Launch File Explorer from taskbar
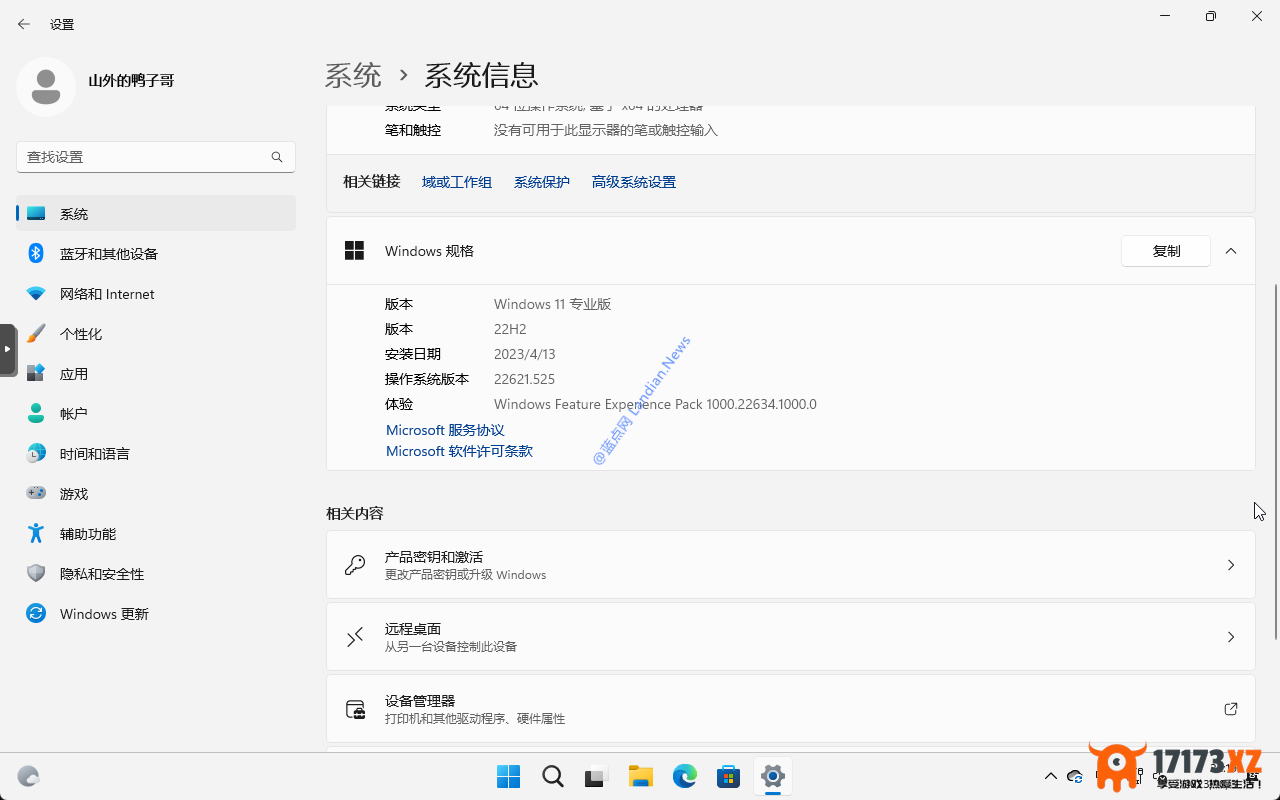 tap(640, 776)
